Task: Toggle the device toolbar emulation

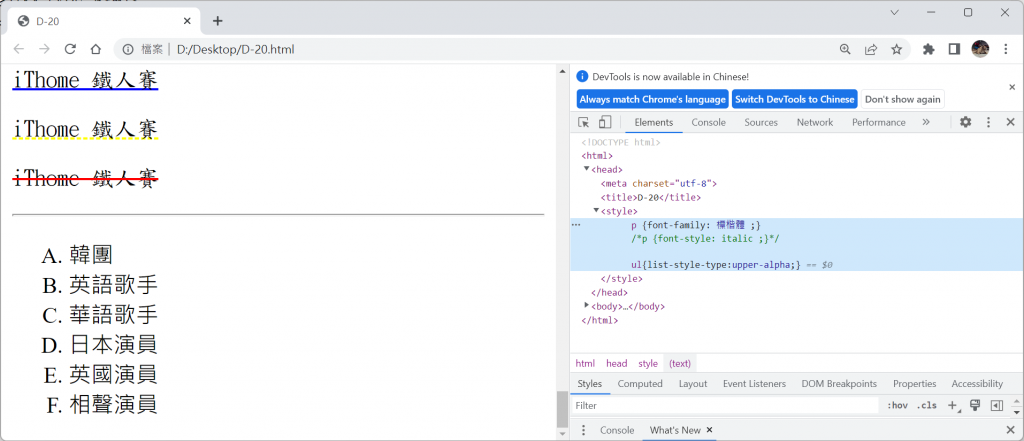Action: coord(605,122)
